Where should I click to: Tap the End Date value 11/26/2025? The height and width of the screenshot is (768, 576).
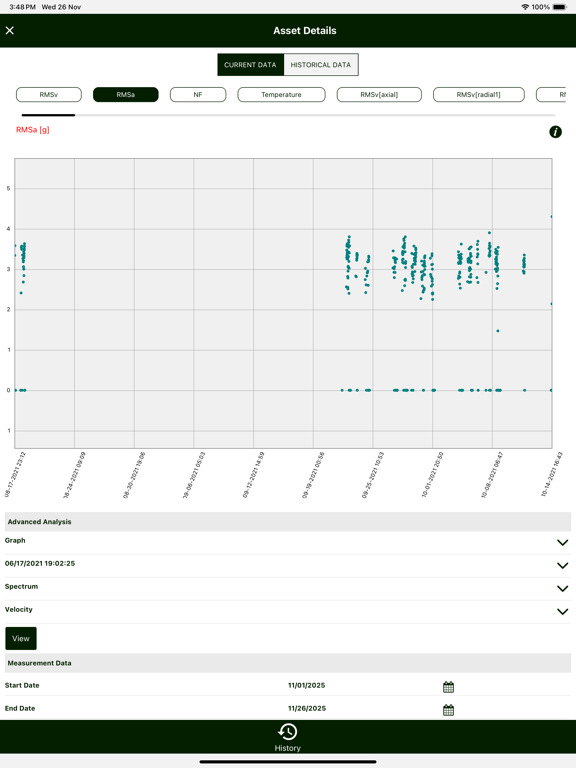[x=307, y=708]
